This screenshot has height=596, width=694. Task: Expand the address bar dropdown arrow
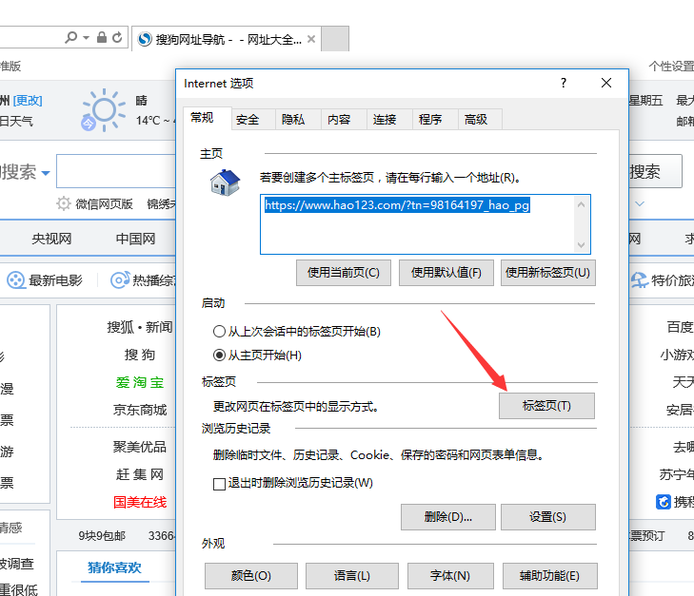tap(86, 38)
